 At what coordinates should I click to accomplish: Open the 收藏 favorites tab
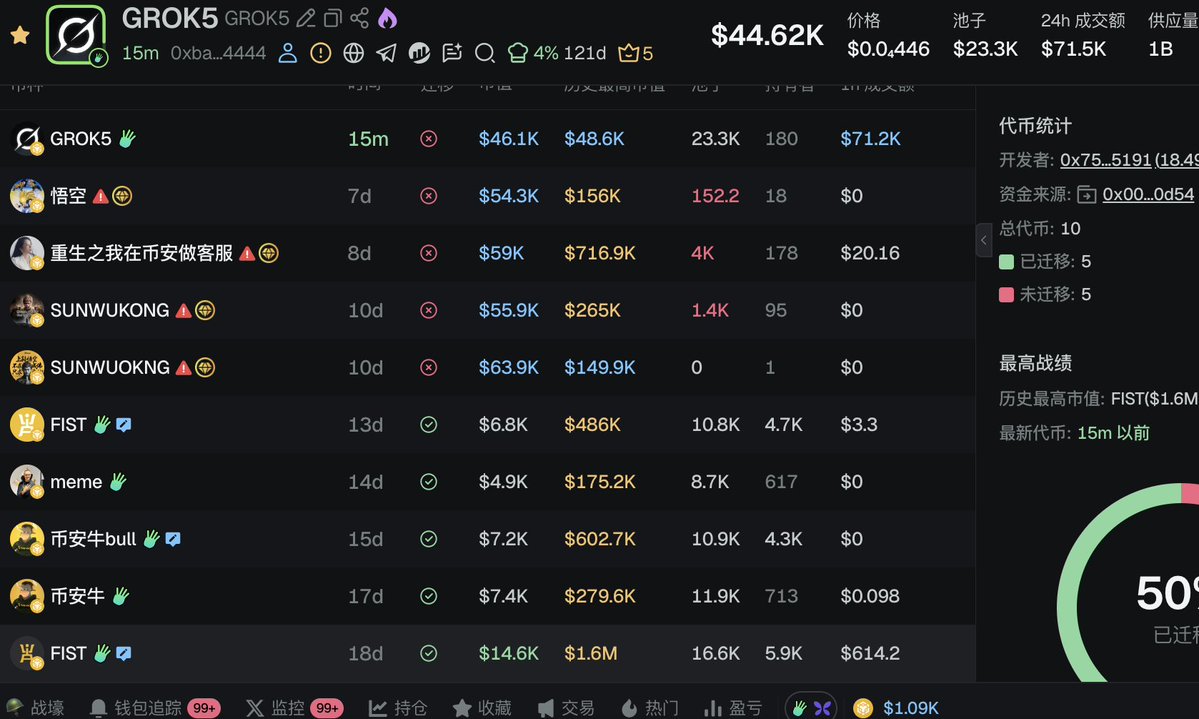[482, 708]
